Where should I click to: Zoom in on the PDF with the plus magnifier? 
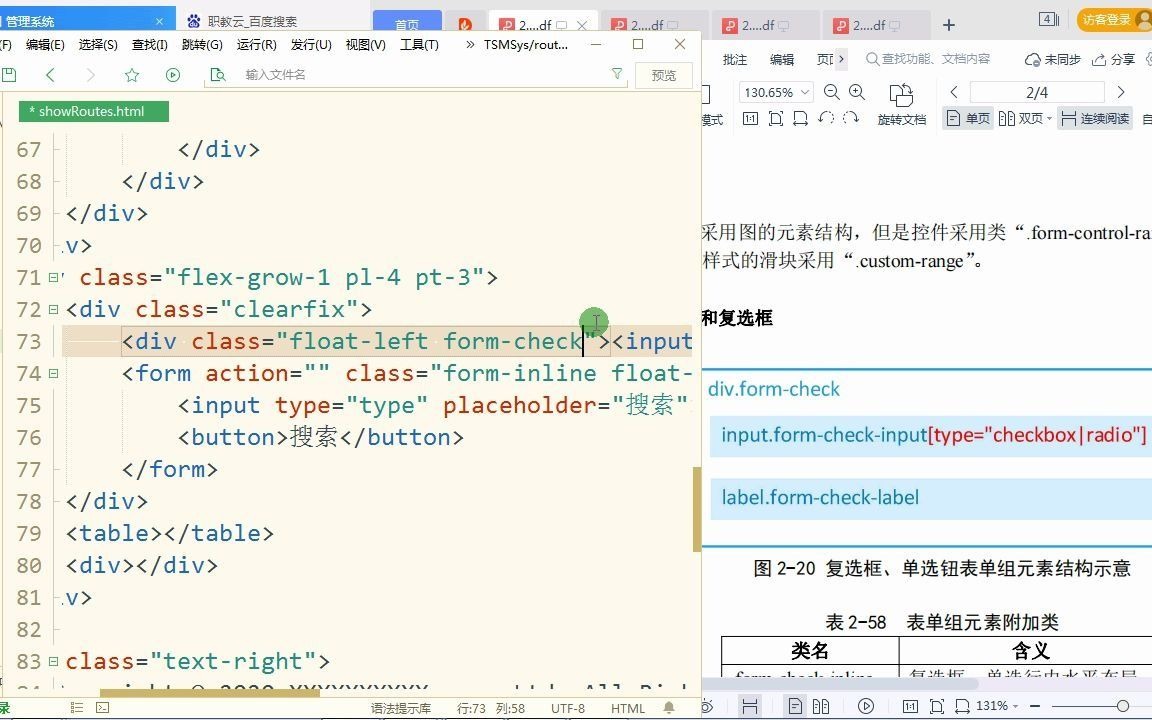tap(857, 91)
